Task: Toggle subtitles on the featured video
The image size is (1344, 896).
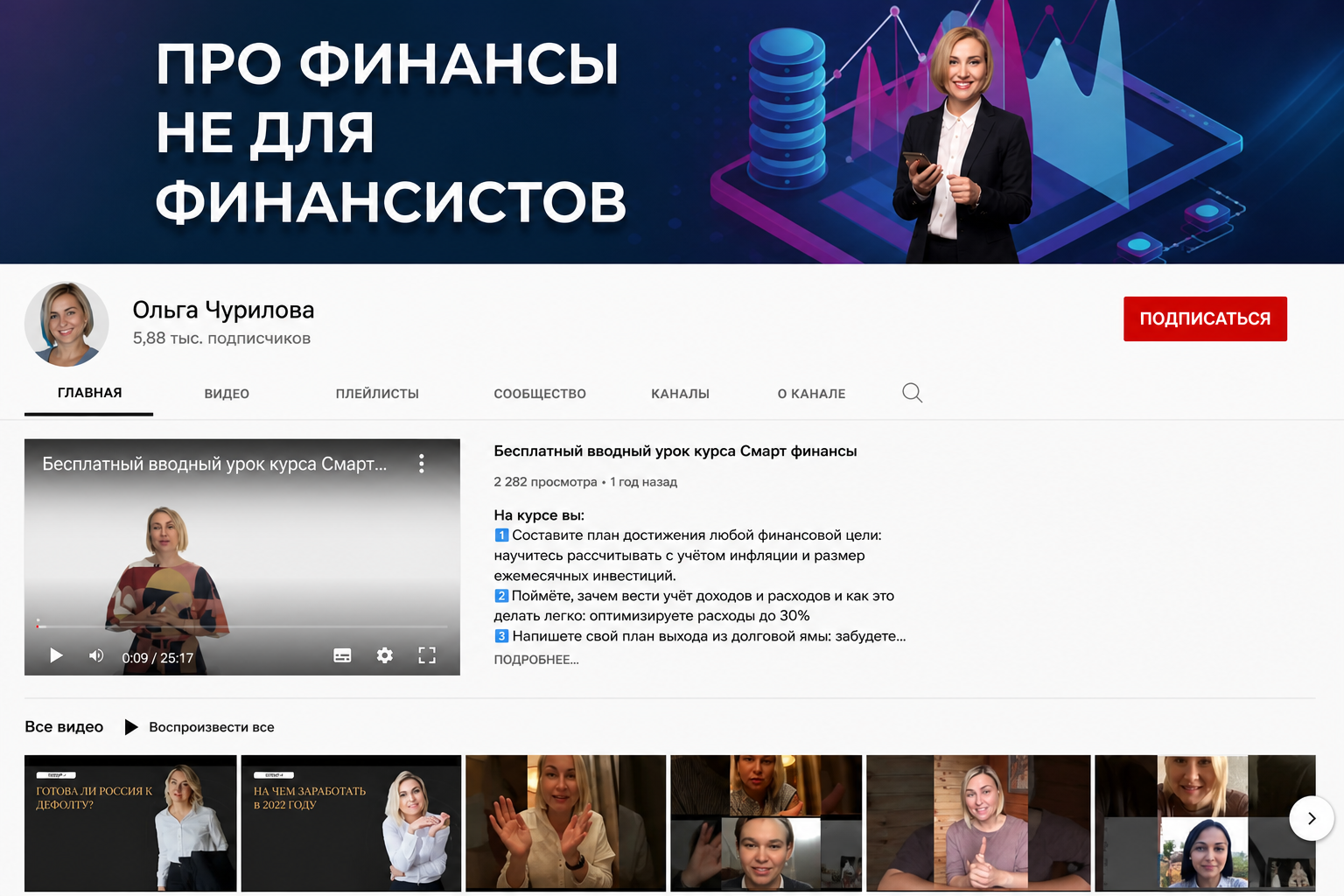Action: tap(342, 655)
